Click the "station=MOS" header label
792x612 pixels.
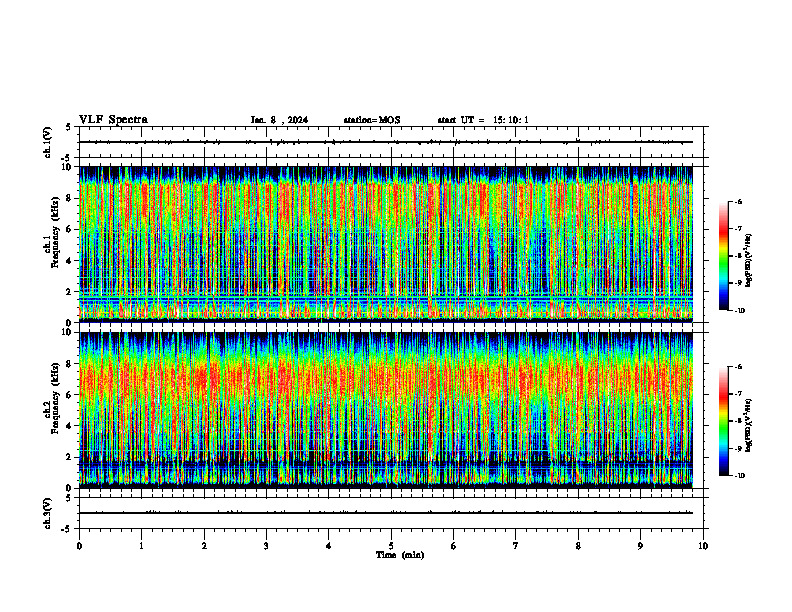(x=372, y=120)
